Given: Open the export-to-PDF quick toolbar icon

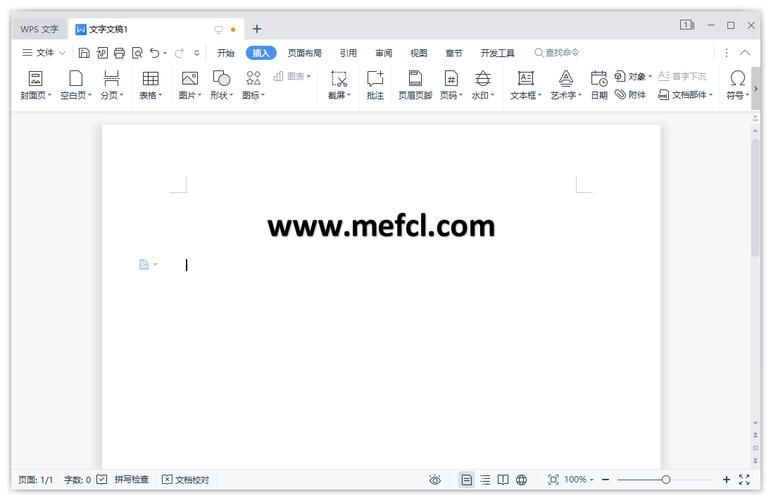Looking at the screenshot, I should click(x=102, y=53).
